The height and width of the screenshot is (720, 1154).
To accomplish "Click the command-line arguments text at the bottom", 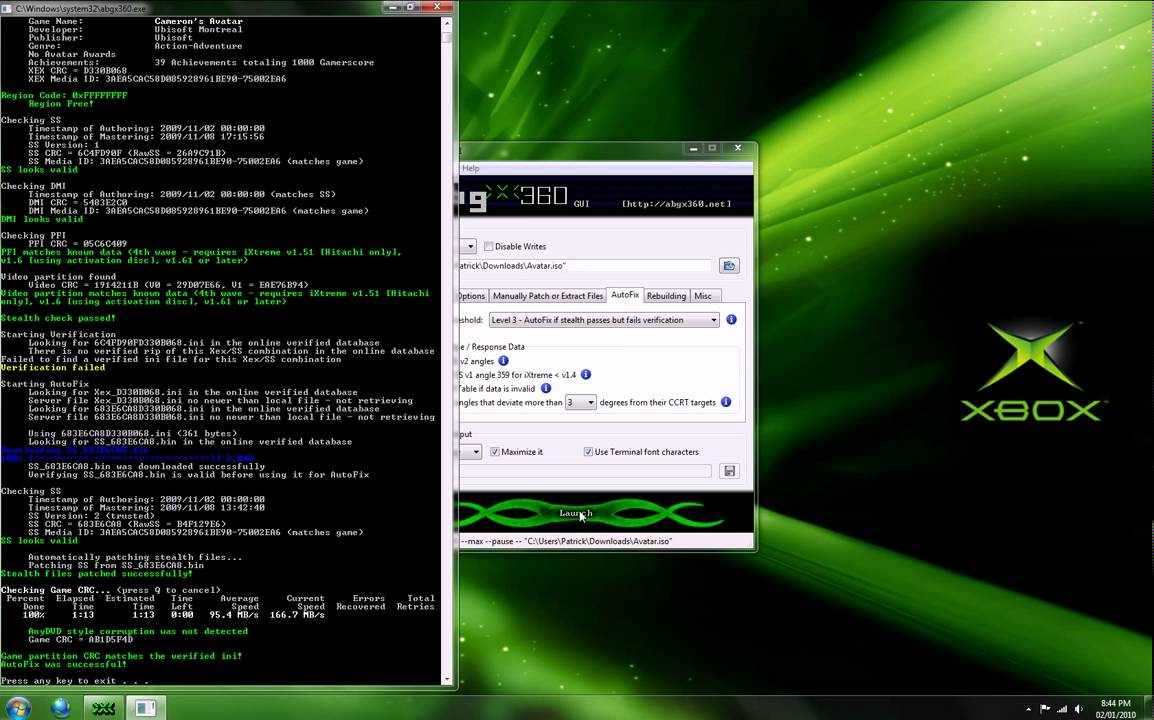I will 566,541.
